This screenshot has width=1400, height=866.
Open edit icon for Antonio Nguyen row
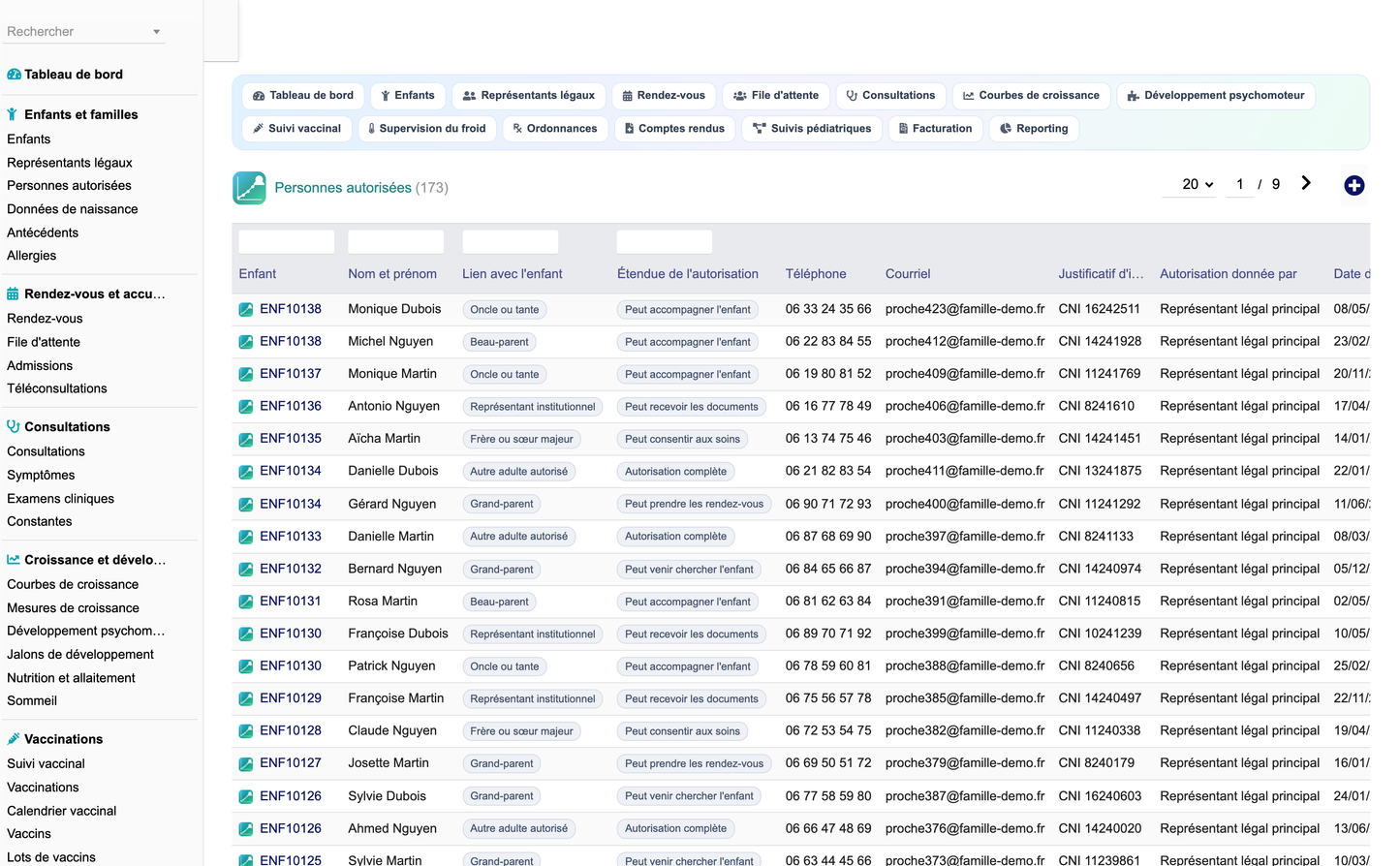[246, 407]
